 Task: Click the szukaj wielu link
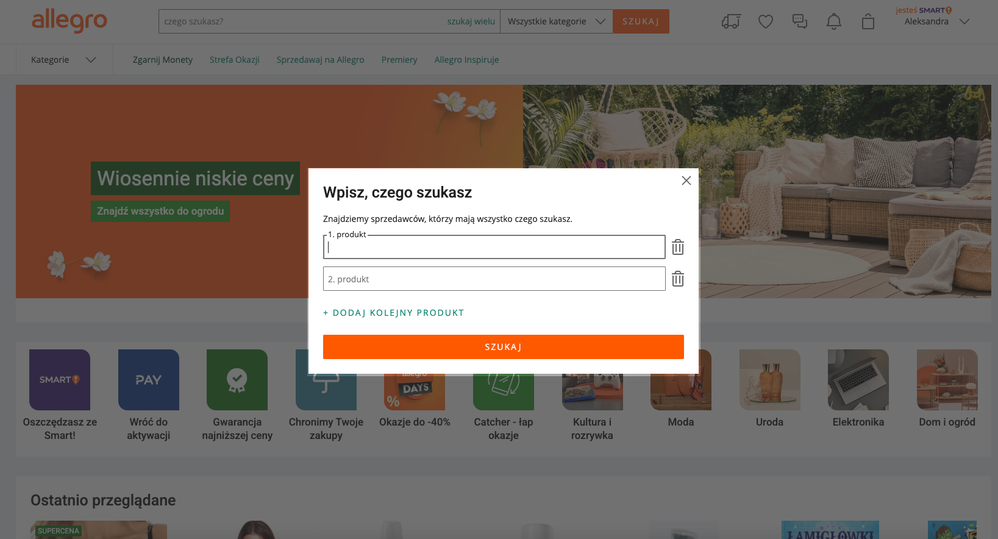pos(471,21)
